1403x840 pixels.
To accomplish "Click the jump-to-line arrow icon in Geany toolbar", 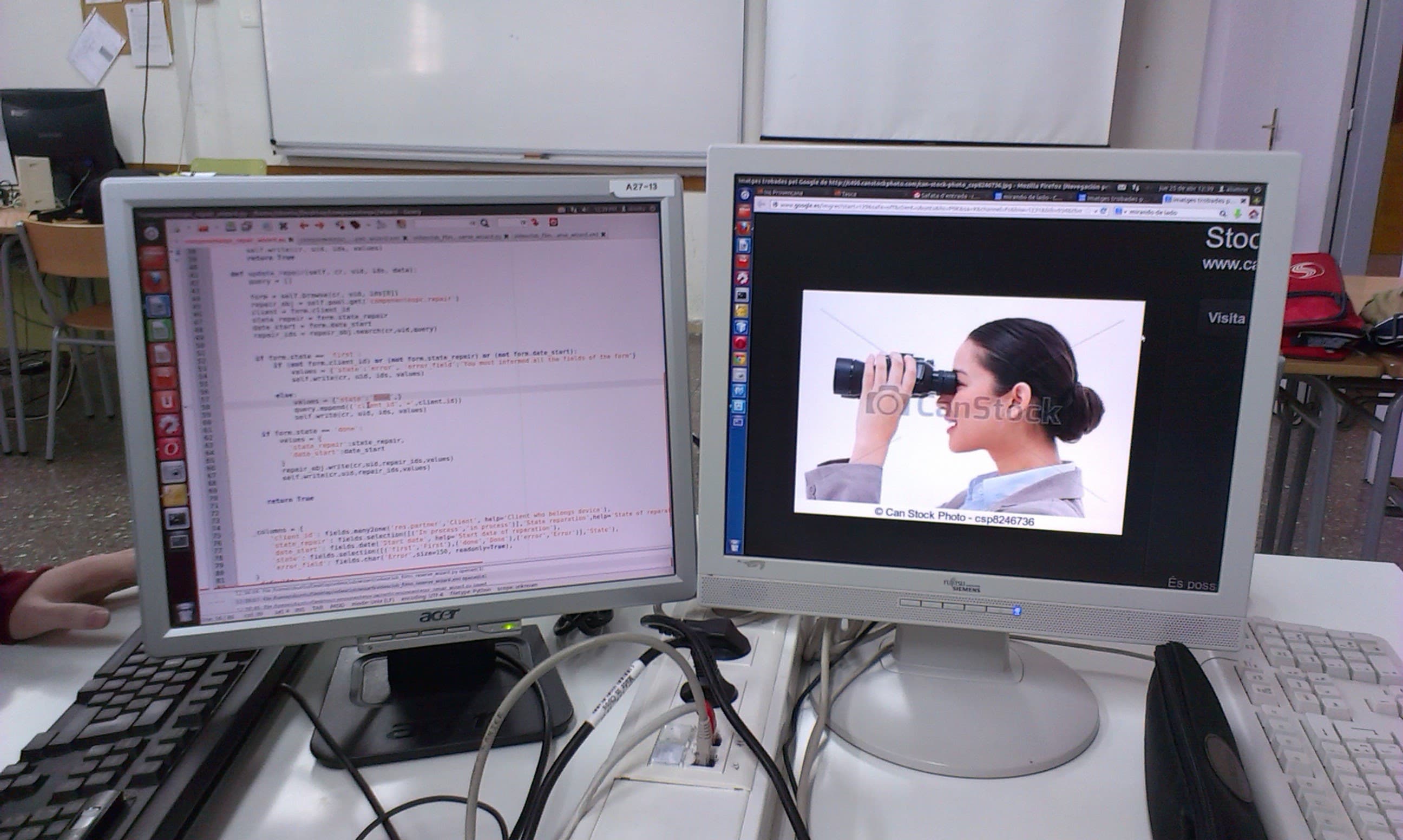I will (x=535, y=223).
